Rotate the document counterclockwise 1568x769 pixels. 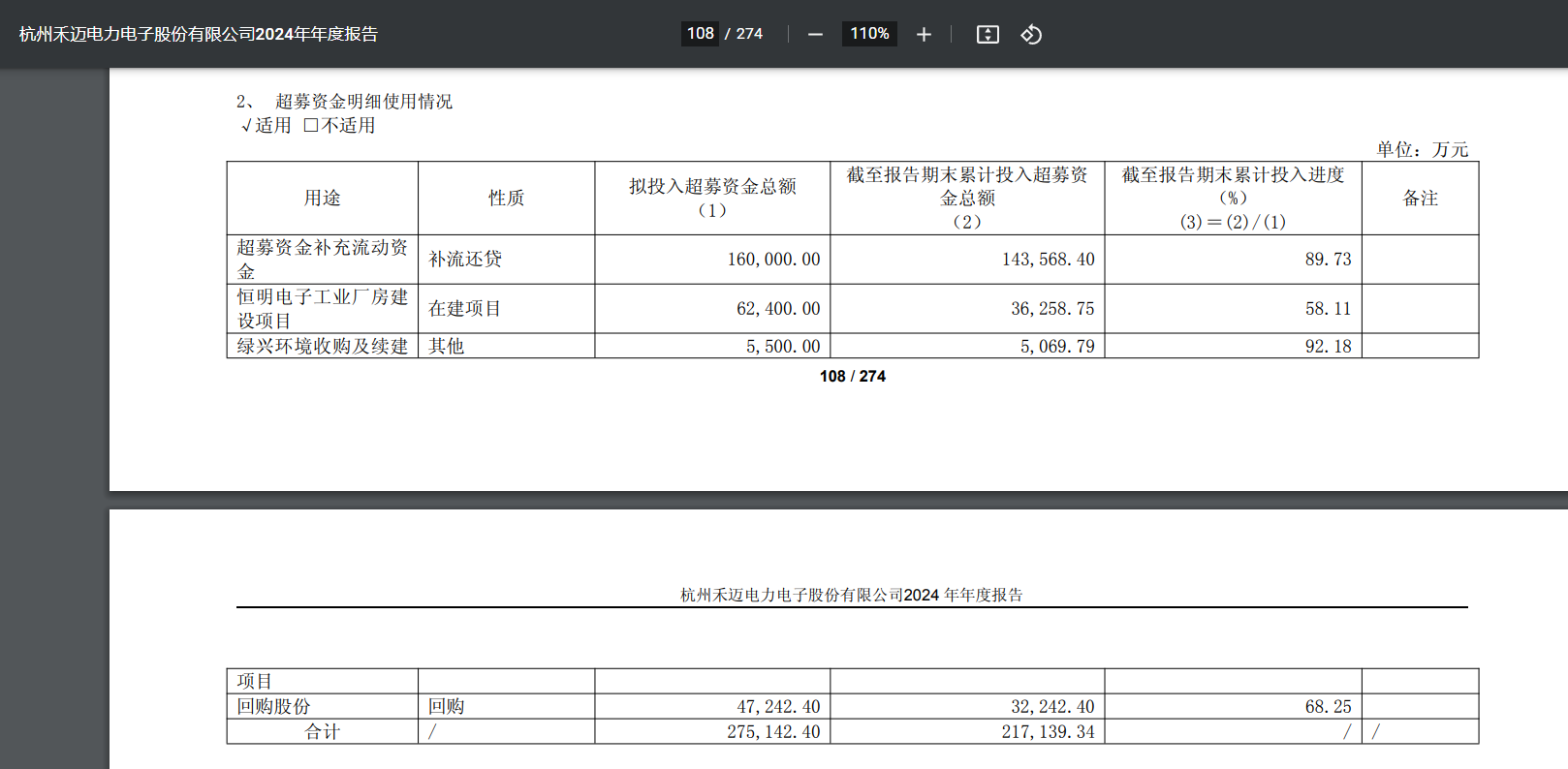tap(1031, 35)
